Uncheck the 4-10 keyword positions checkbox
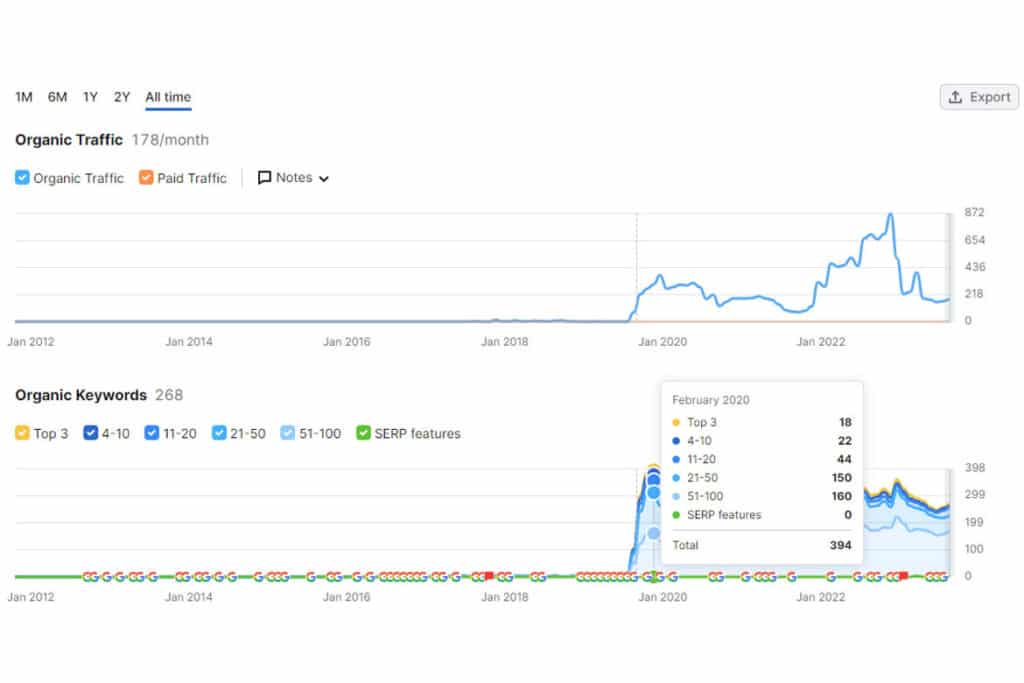Image resolution: width=1024 pixels, height=683 pixels. 91,433
